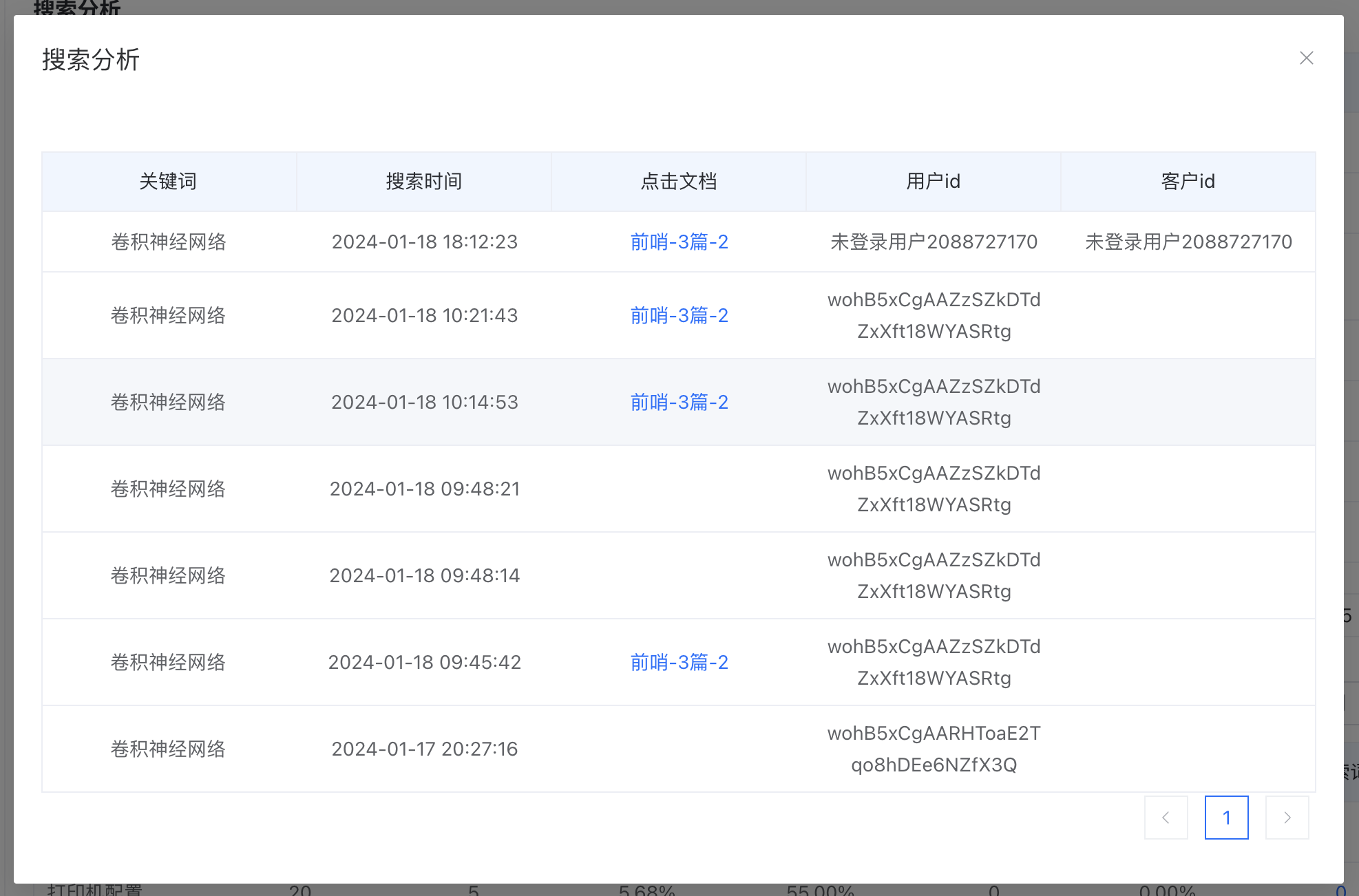Open 前哨-3篇-2 link at 18:12:23 row
This screenshot has width=1359, height=896.
(x=679, y=242)
